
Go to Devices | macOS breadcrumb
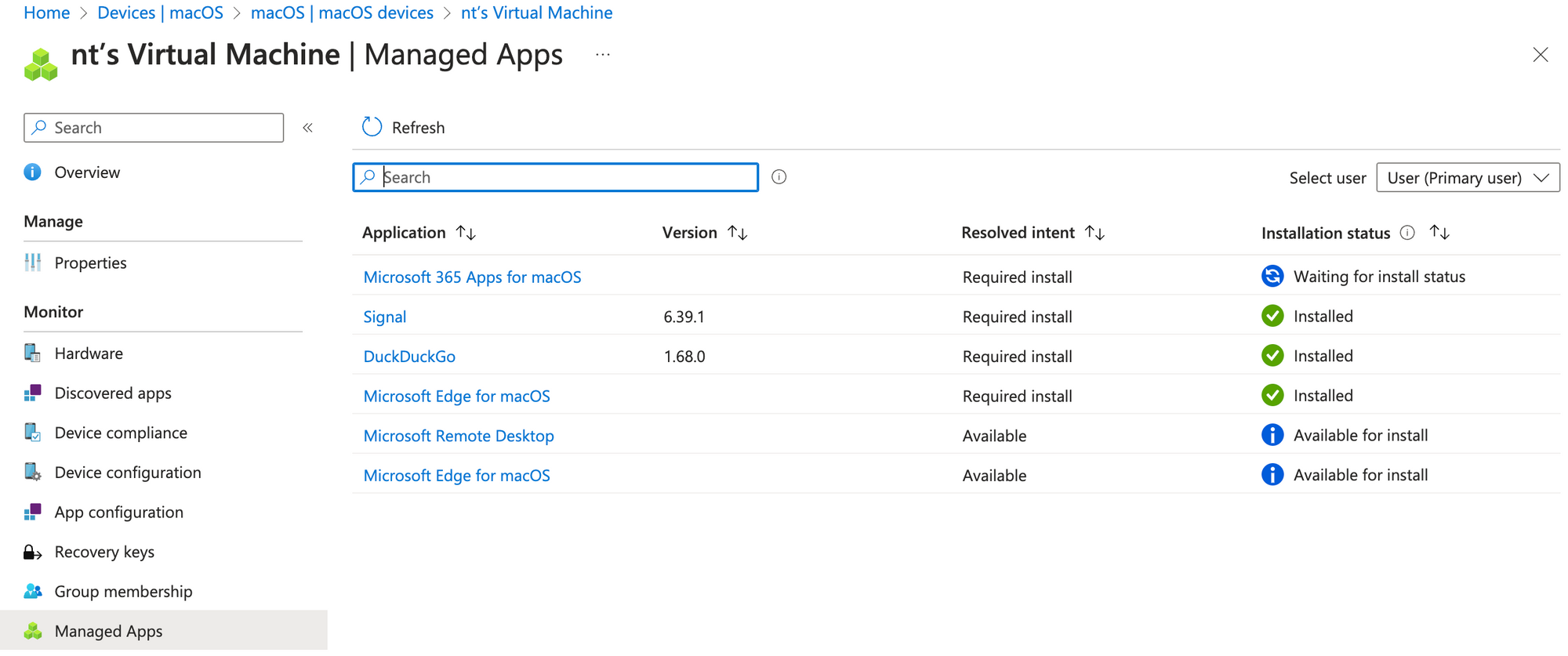point(160,13)
